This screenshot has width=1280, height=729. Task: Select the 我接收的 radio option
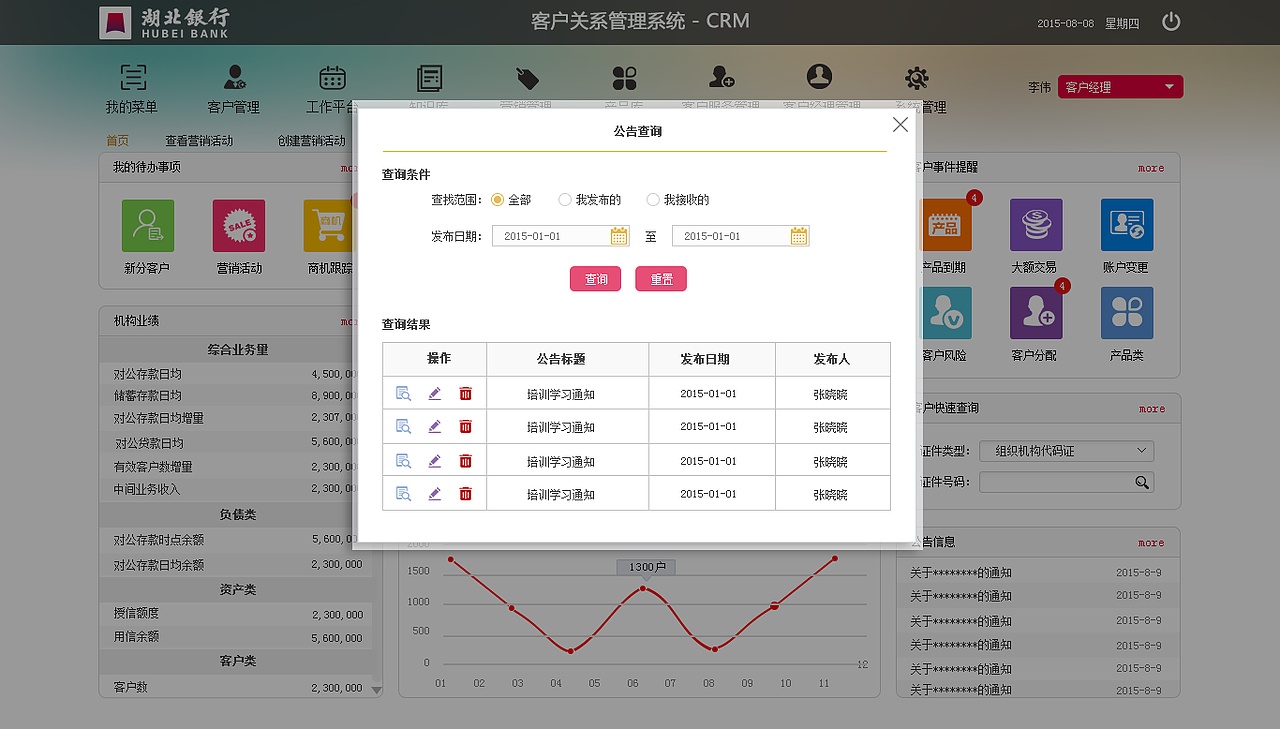tap(654, 200)
